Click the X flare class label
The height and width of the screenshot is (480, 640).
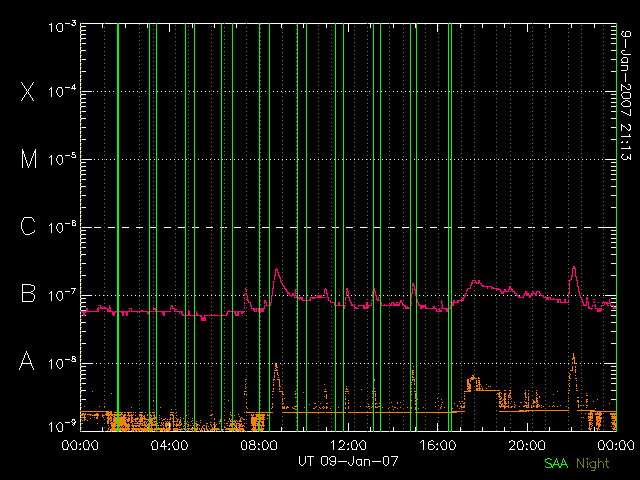tap(28, 91)
